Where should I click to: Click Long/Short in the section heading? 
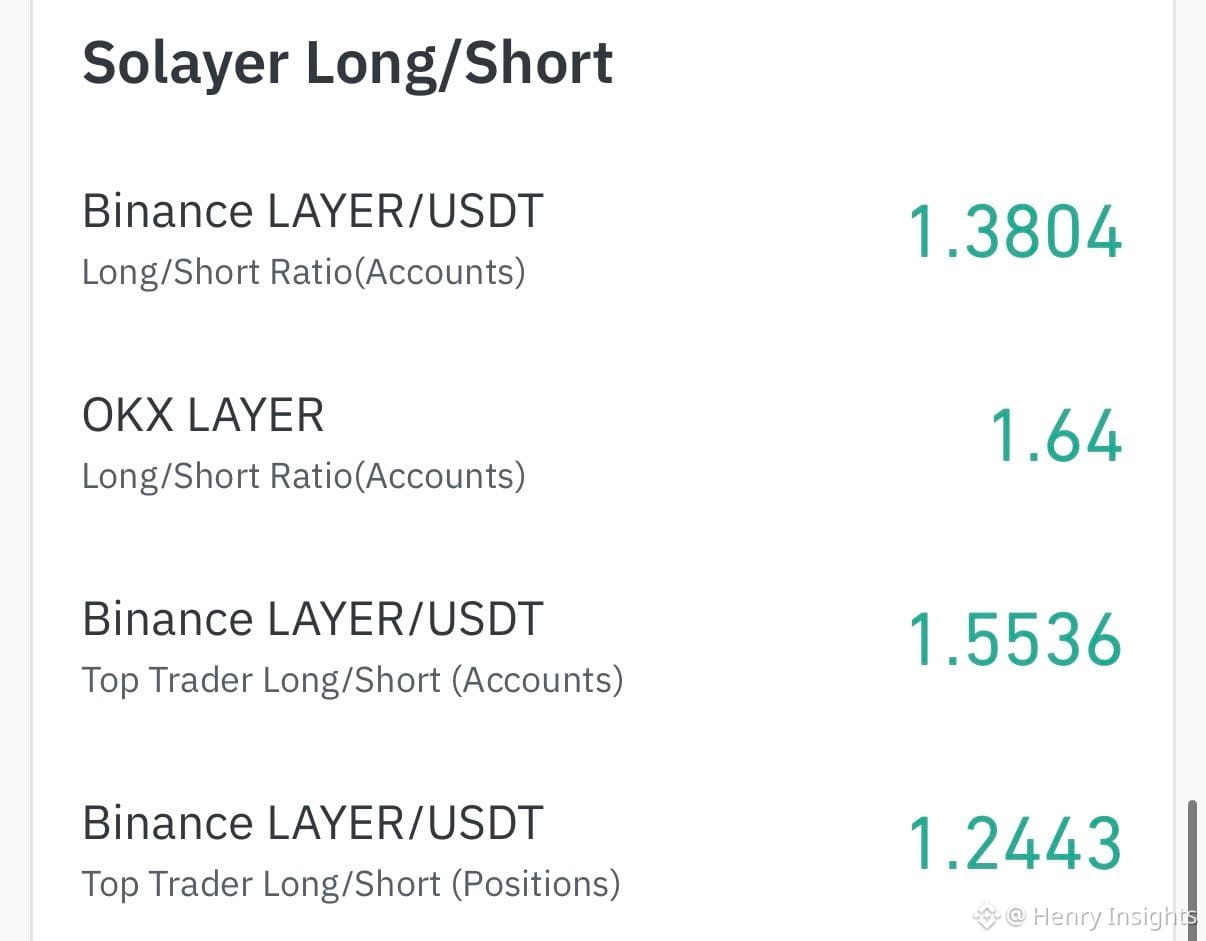tap(460, 63)
